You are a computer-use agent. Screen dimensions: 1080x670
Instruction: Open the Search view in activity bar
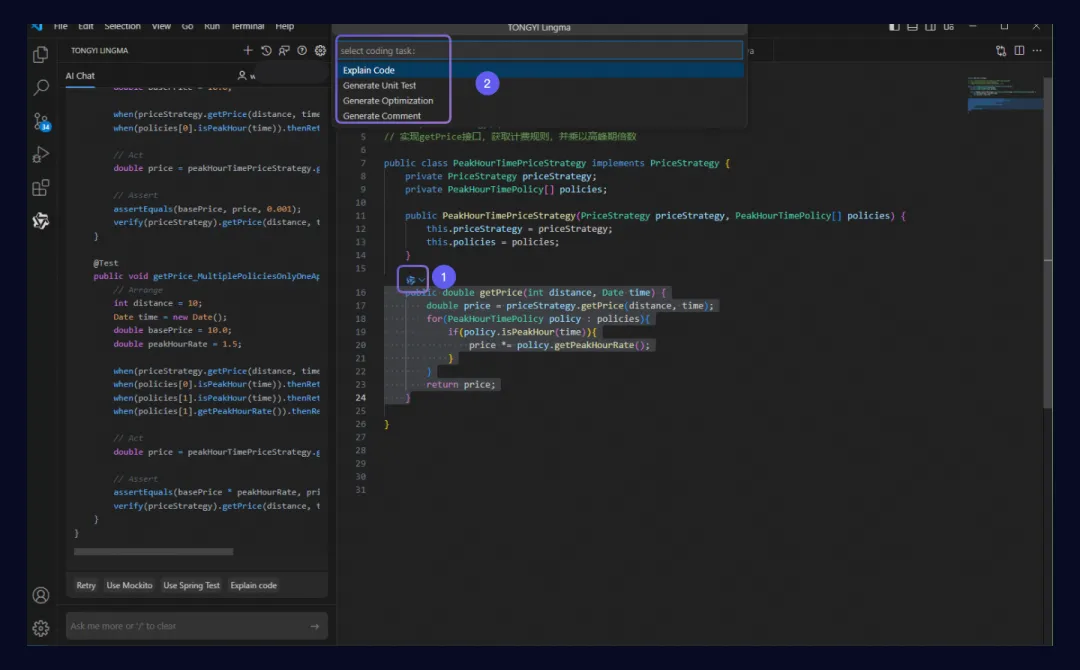tap(41, 87)
